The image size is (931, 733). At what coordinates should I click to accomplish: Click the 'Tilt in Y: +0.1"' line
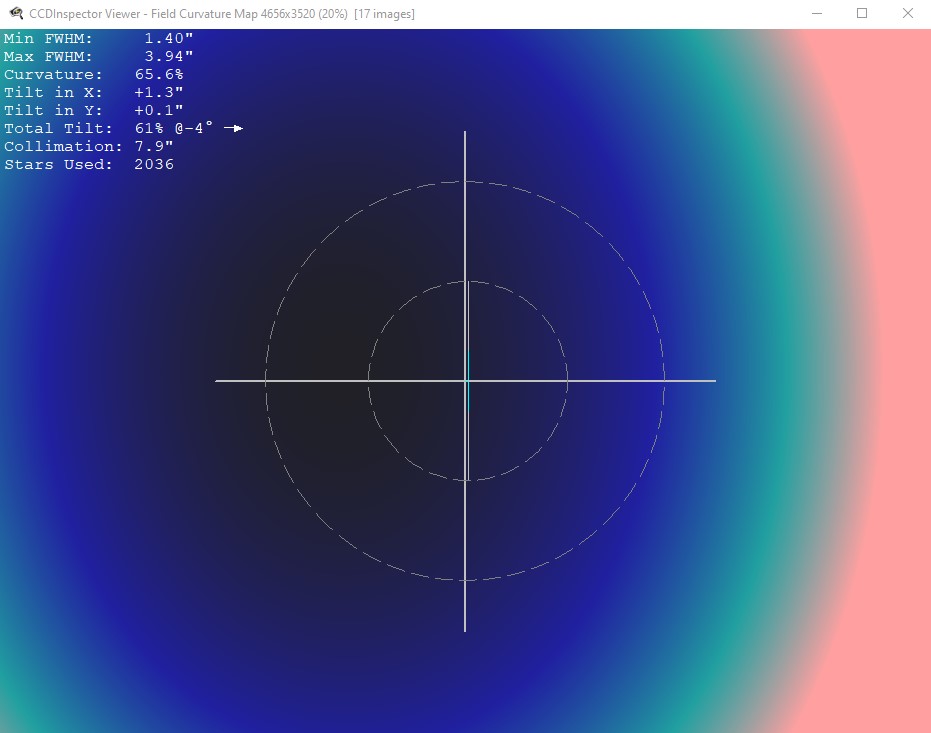pos(94,110)
